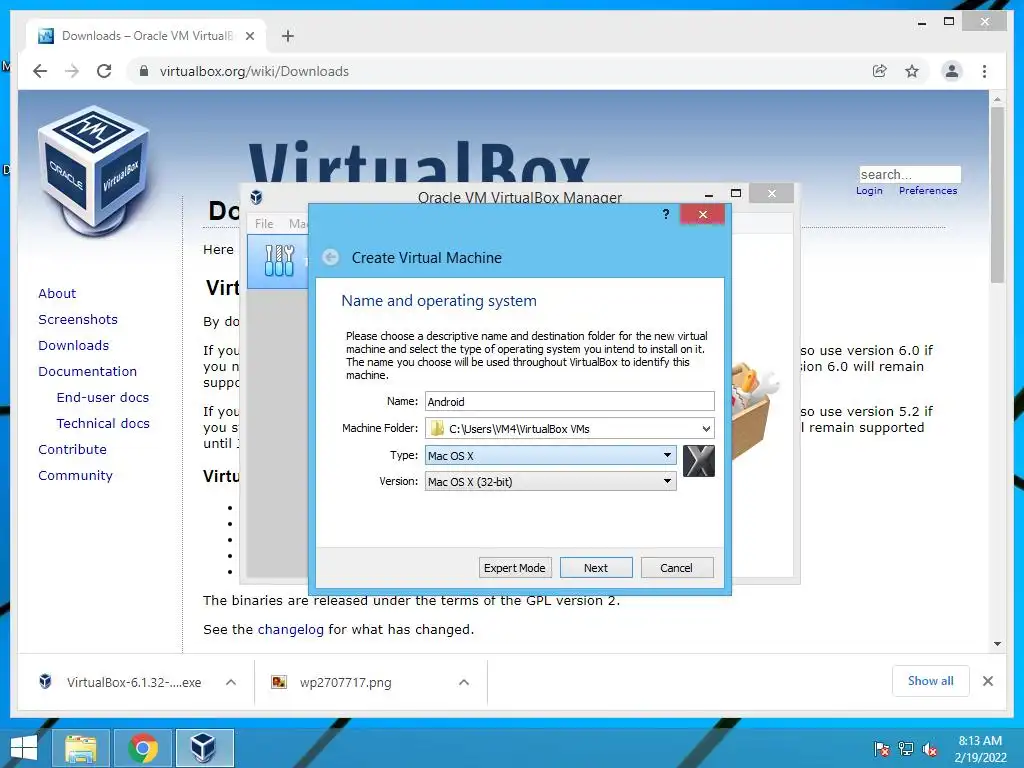Open Screenshots link in sidebar
The height and width of the screenshot is (768, 1024).
click(78, 319)
